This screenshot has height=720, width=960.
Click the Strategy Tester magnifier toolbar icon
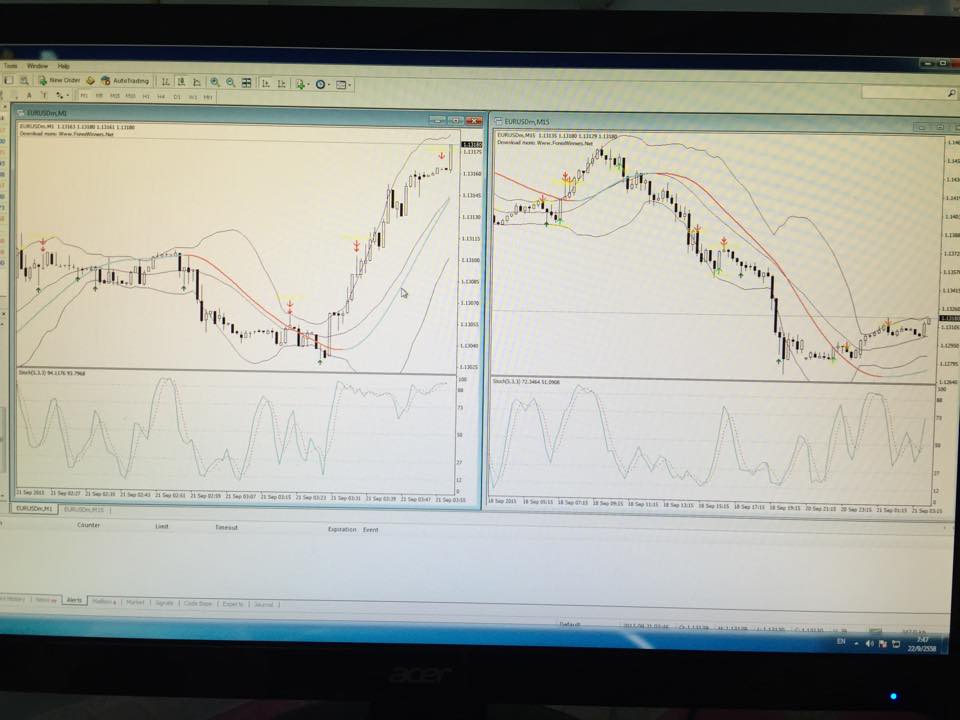23,80
